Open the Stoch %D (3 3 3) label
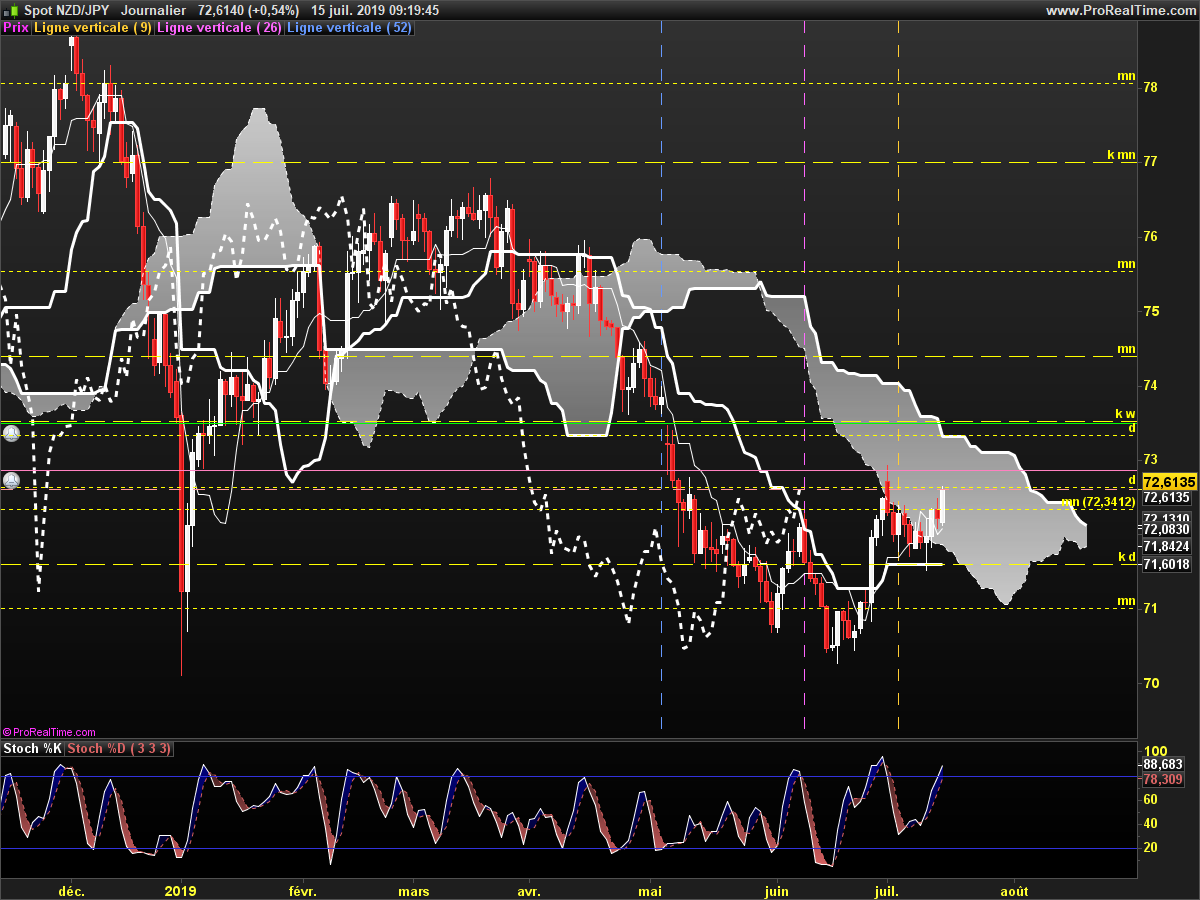Image resolution: width=1200 pixels, height=900 pixels. click(x=120, y=748)
